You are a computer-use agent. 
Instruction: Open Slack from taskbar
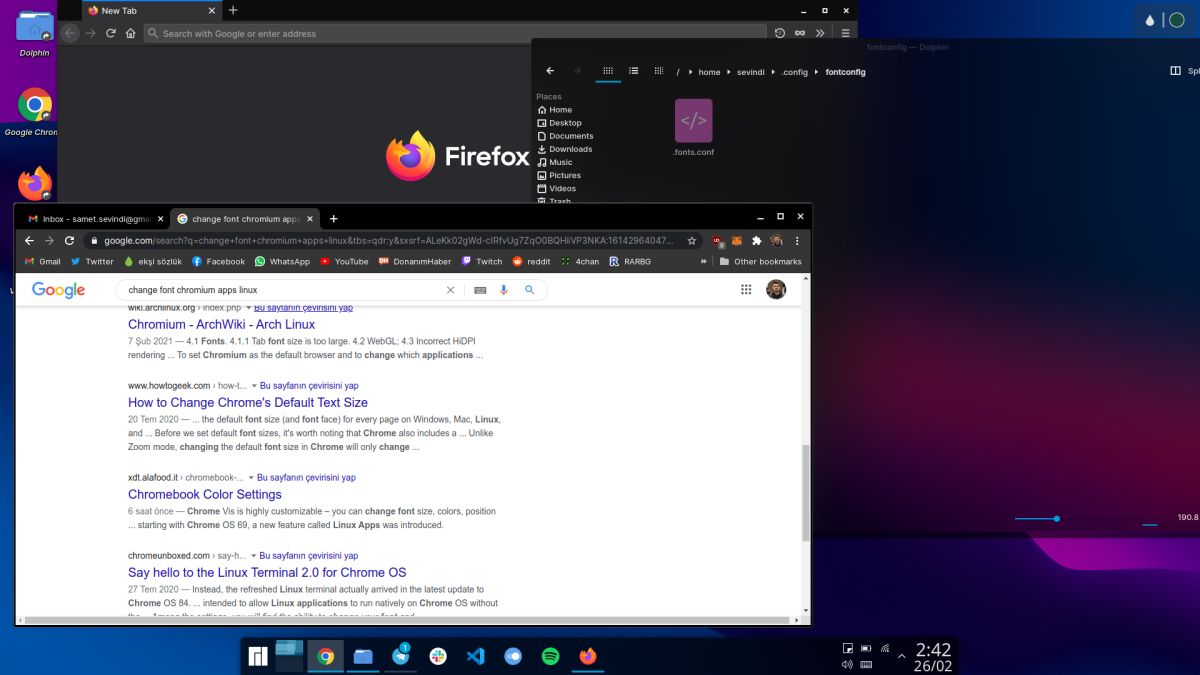[438, 656]
